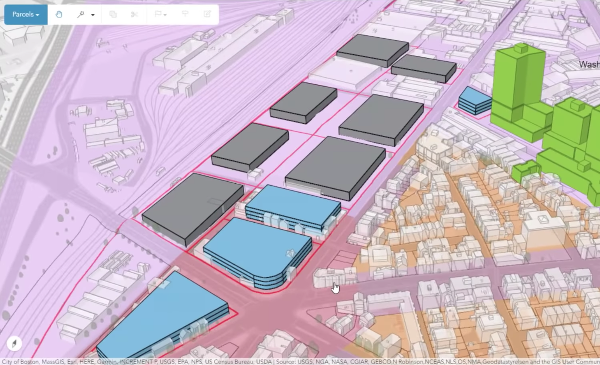Select the topmost gray building block
600x365 pixels.
pos(372,50)
